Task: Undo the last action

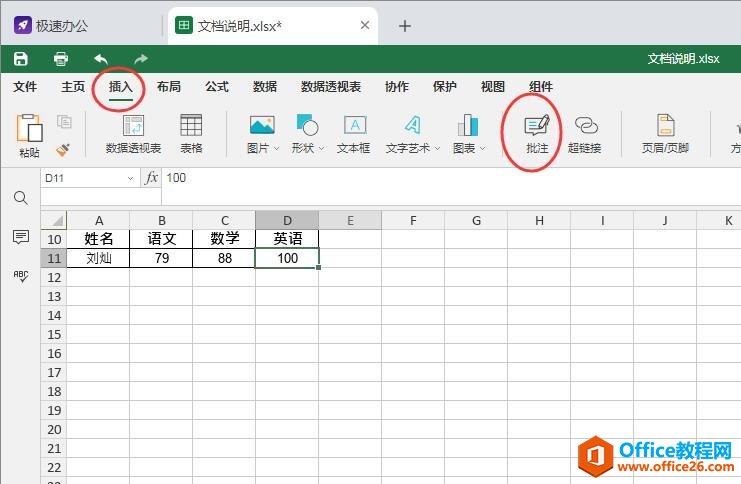Action: 101,59
